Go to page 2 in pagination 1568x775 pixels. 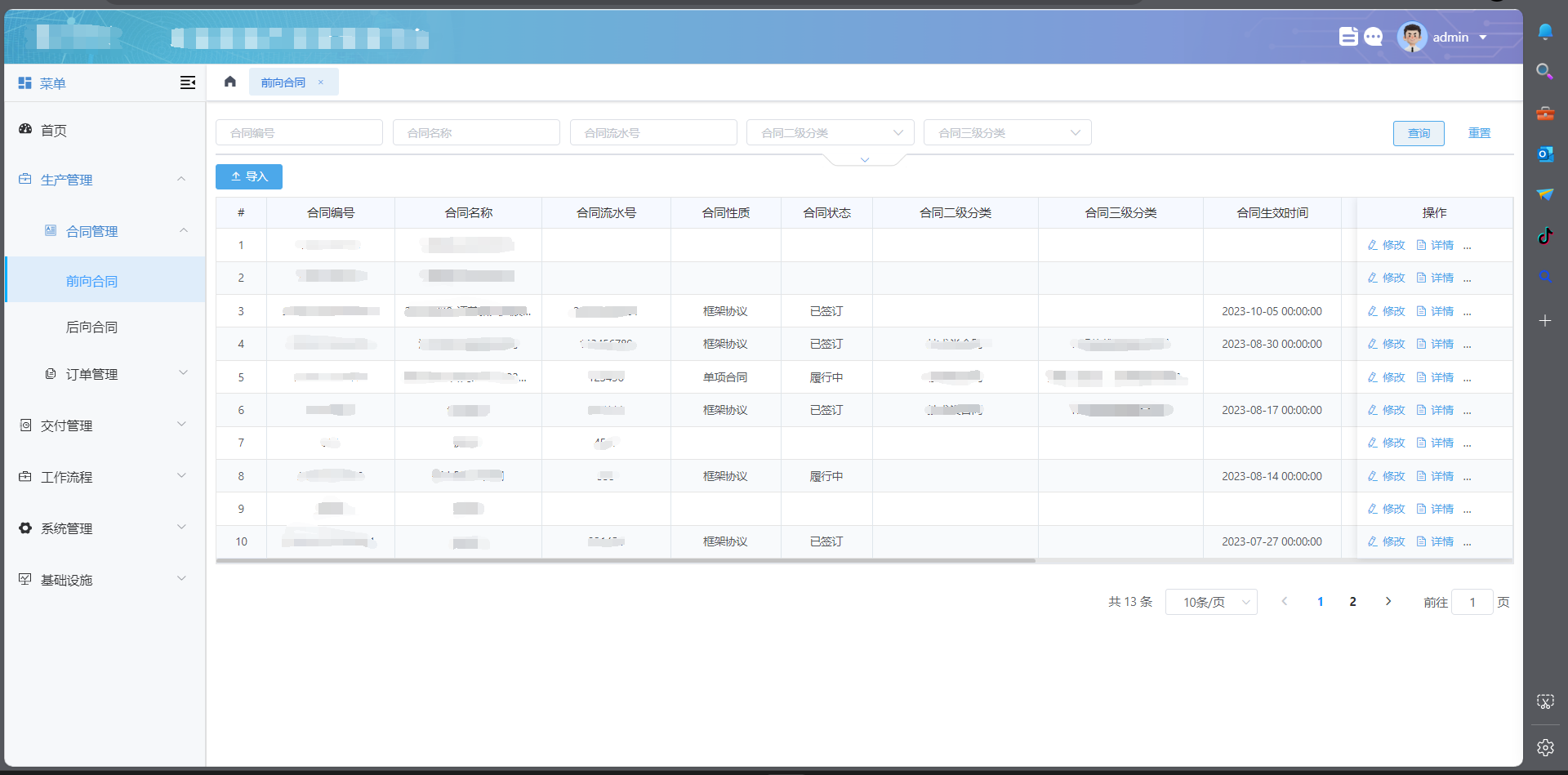(x=1352, y=602)
